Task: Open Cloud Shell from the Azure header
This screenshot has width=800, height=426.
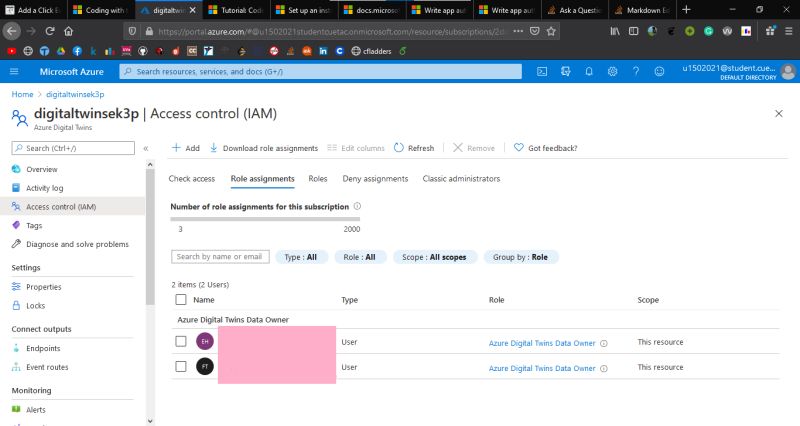Action: 542,71
